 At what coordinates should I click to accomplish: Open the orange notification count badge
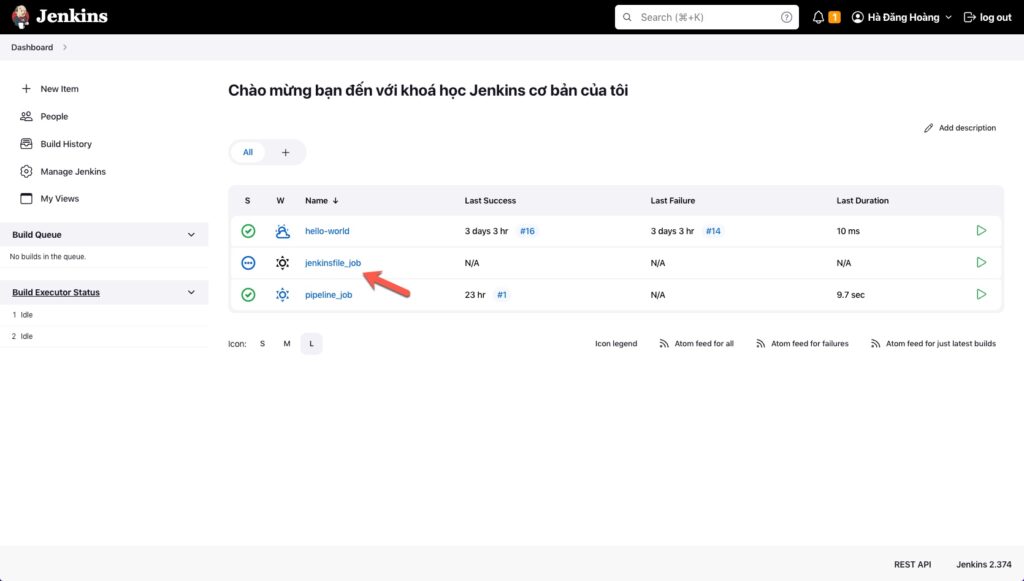click(x=834, y=18)
